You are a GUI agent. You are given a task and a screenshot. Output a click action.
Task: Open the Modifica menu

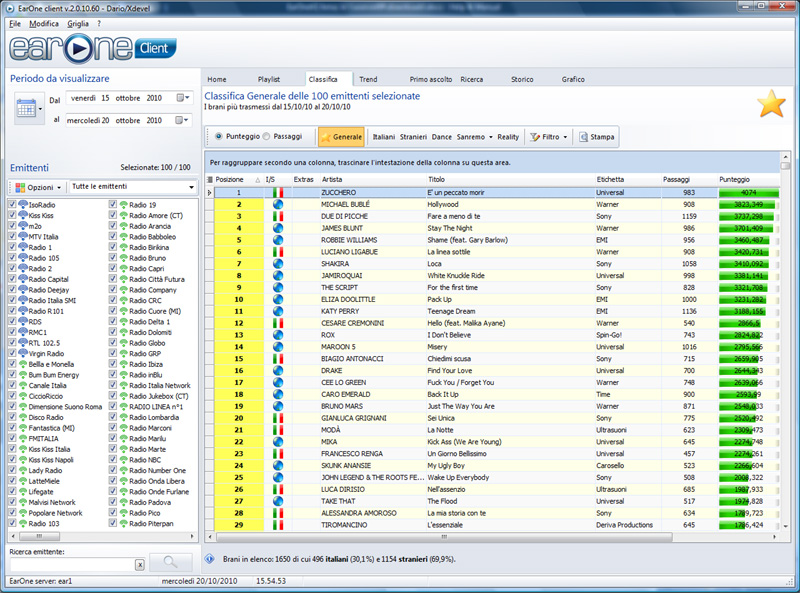pyautogui.click(x=44, y=23)
